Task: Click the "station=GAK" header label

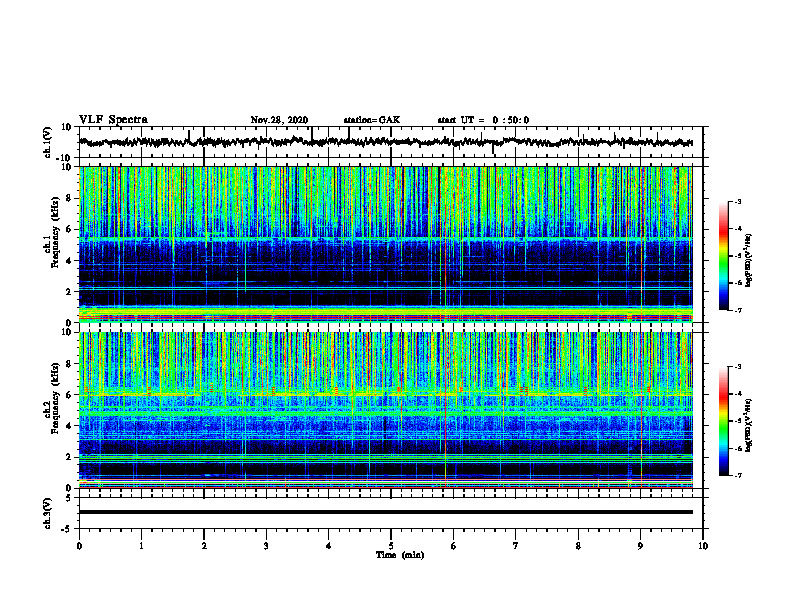Action: click(372, 120)
